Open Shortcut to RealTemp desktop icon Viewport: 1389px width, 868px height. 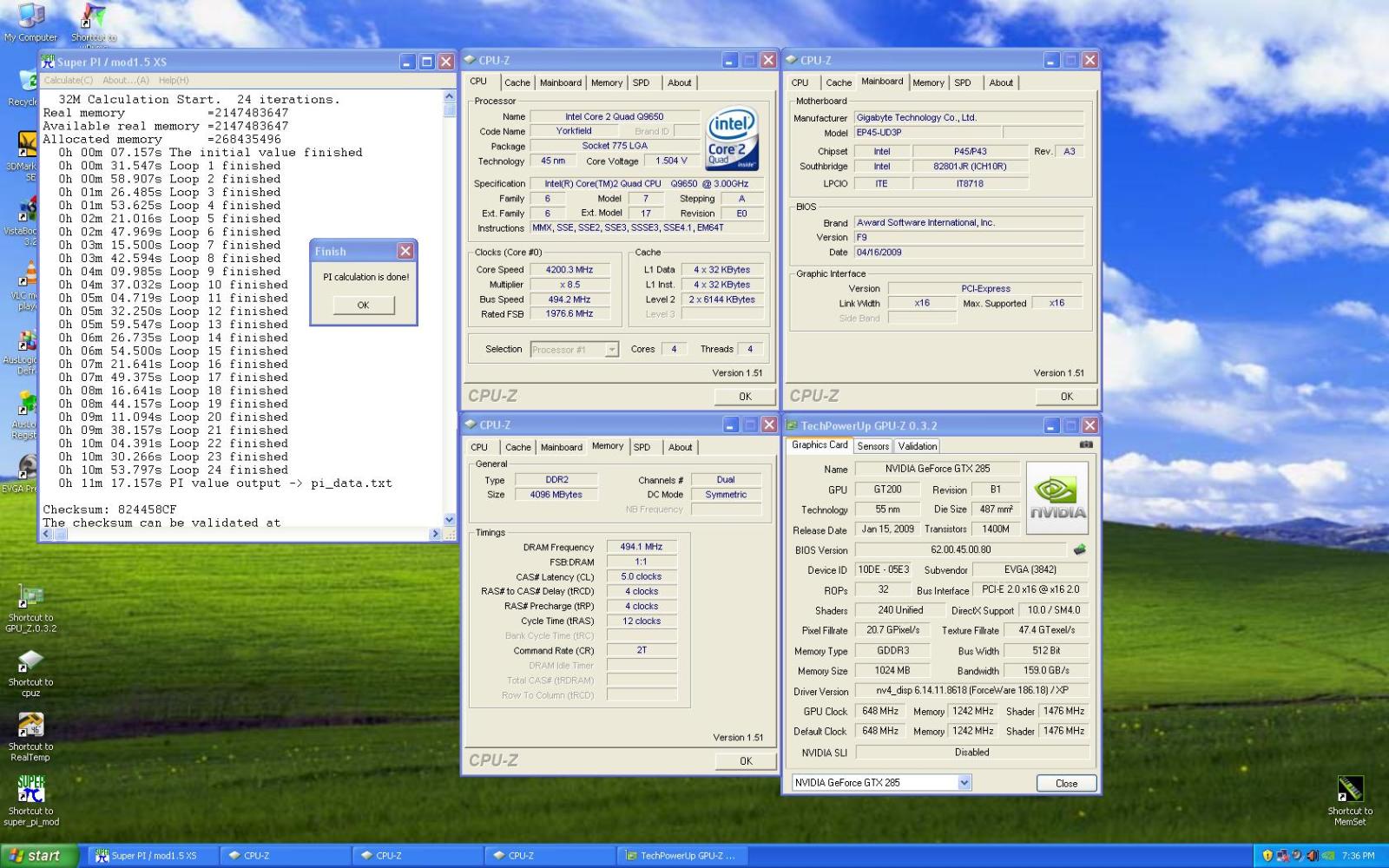pyautogui.click(x=30, y=738)
